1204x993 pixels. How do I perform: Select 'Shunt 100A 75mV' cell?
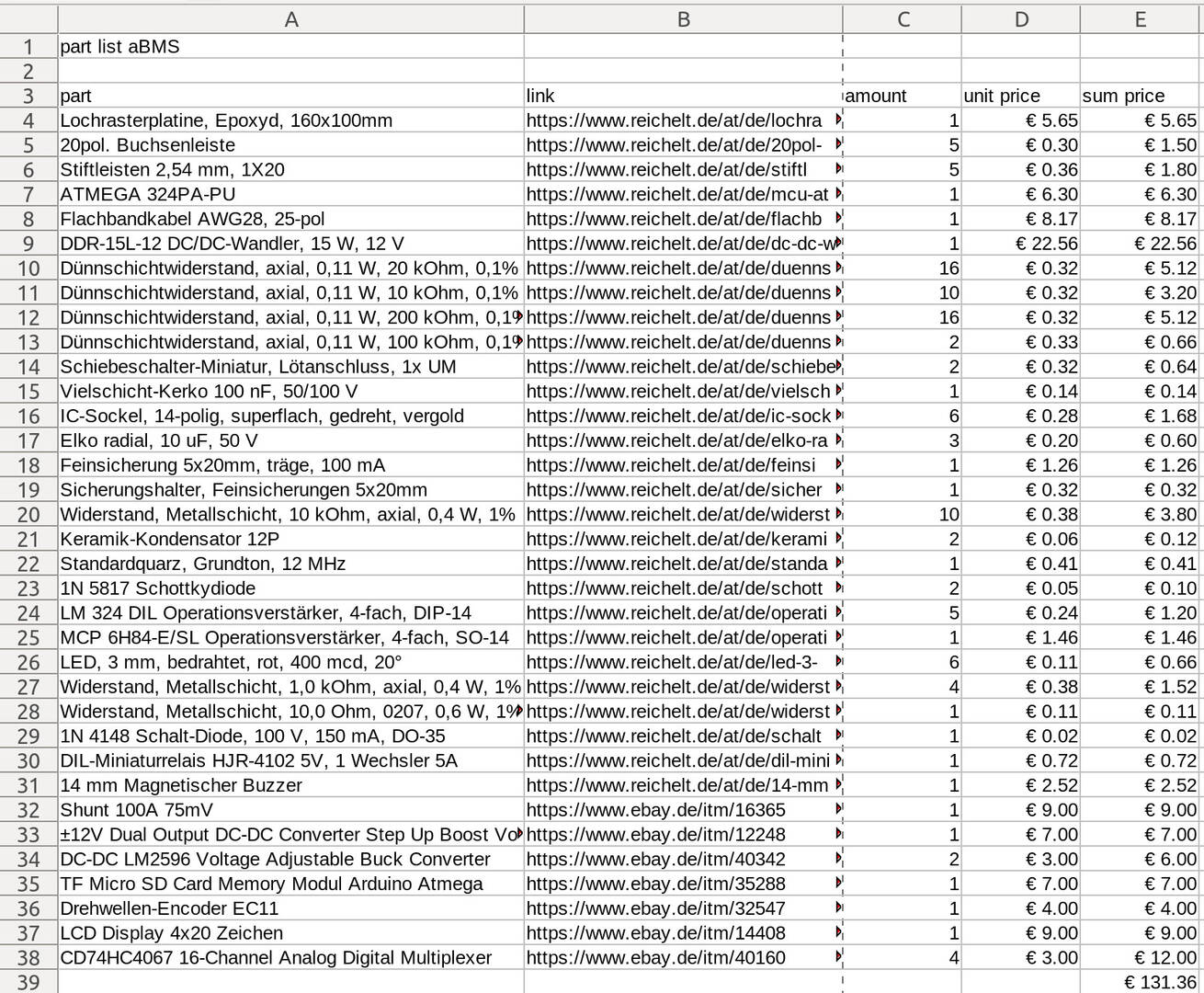(x=291, y=810)
